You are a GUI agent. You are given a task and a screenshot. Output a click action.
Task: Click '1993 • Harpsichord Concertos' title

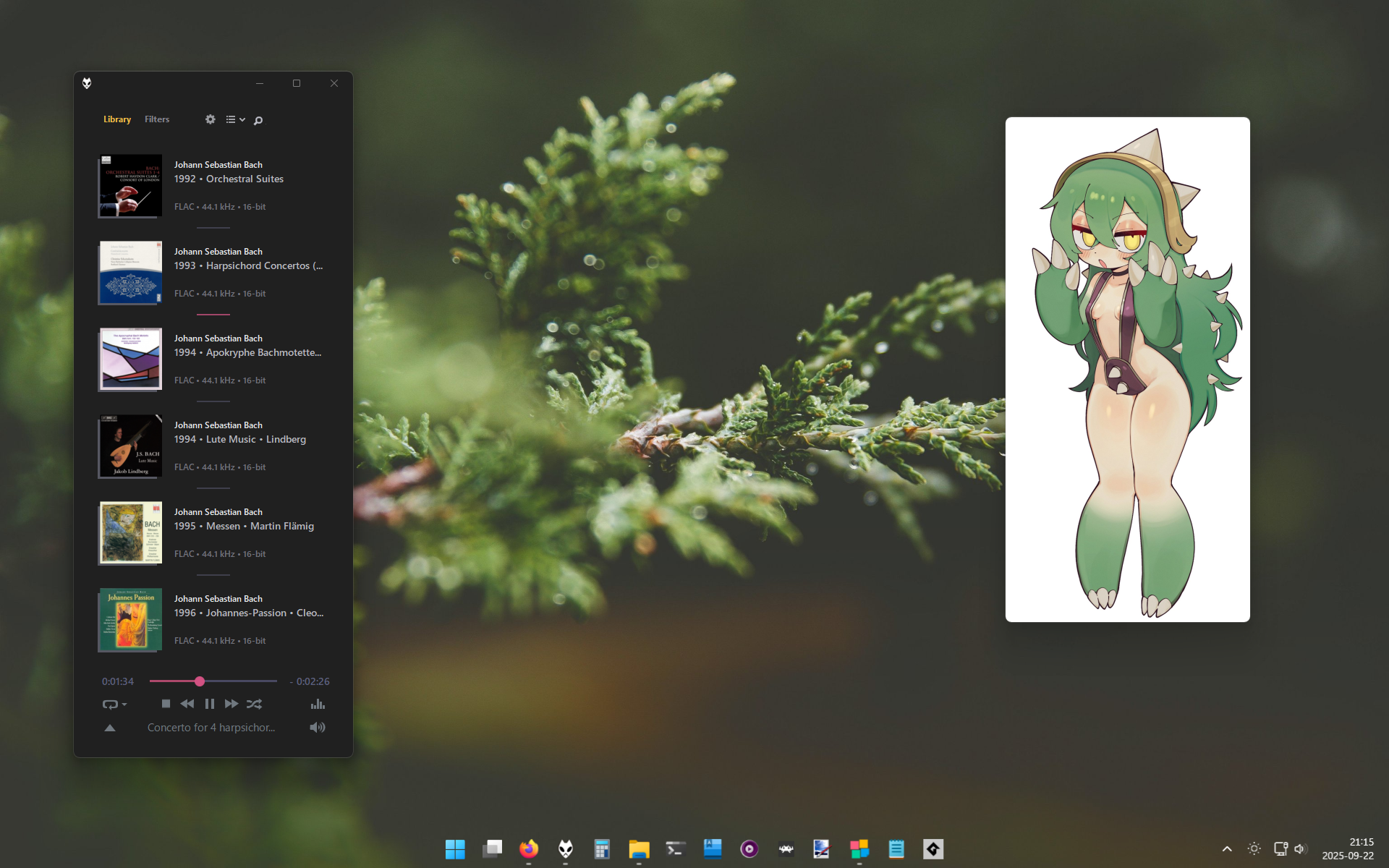click(x=248, y=265)
